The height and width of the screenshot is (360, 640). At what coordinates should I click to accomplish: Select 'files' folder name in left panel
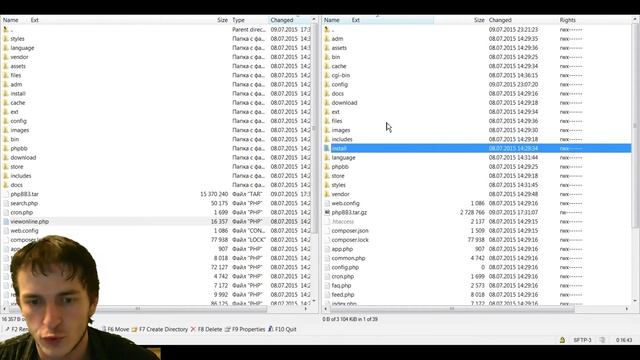[16, 75]
